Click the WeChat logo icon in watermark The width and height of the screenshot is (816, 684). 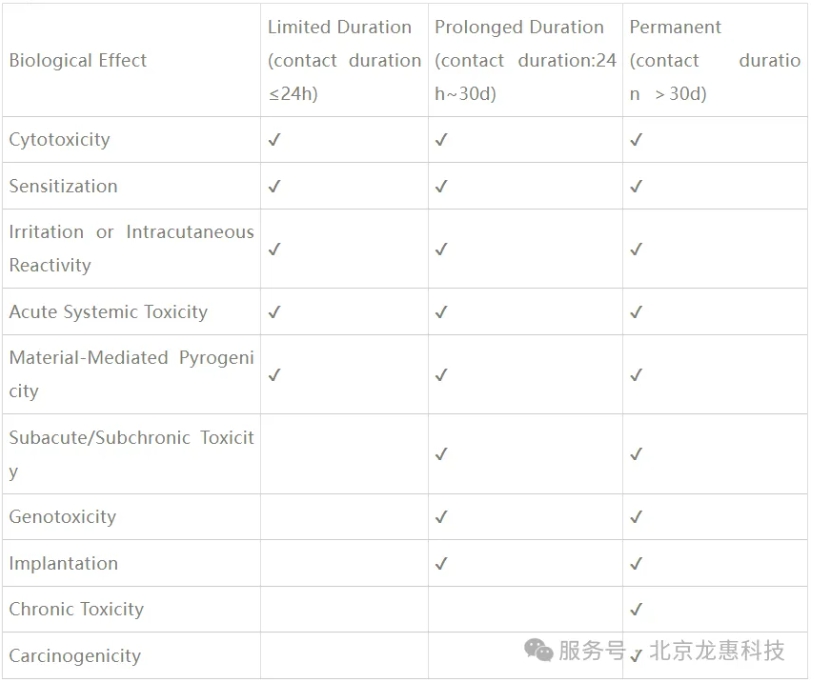pos(538,651)
